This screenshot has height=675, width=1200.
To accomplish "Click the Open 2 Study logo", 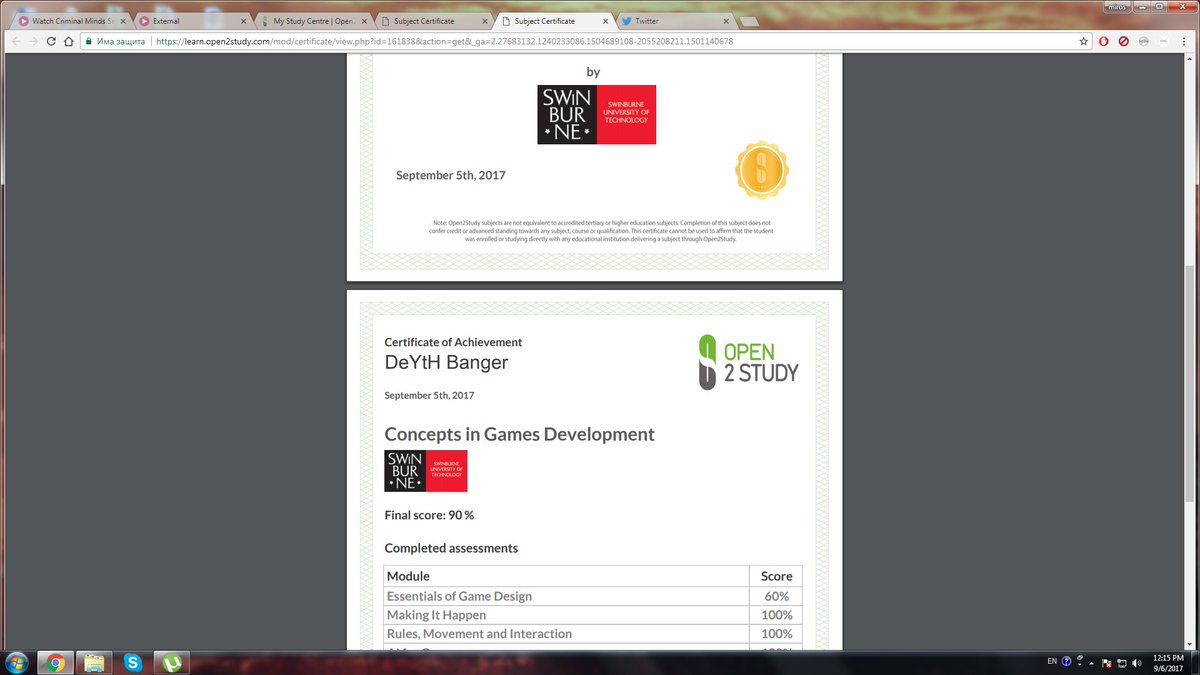I will [x=749, y=362].
